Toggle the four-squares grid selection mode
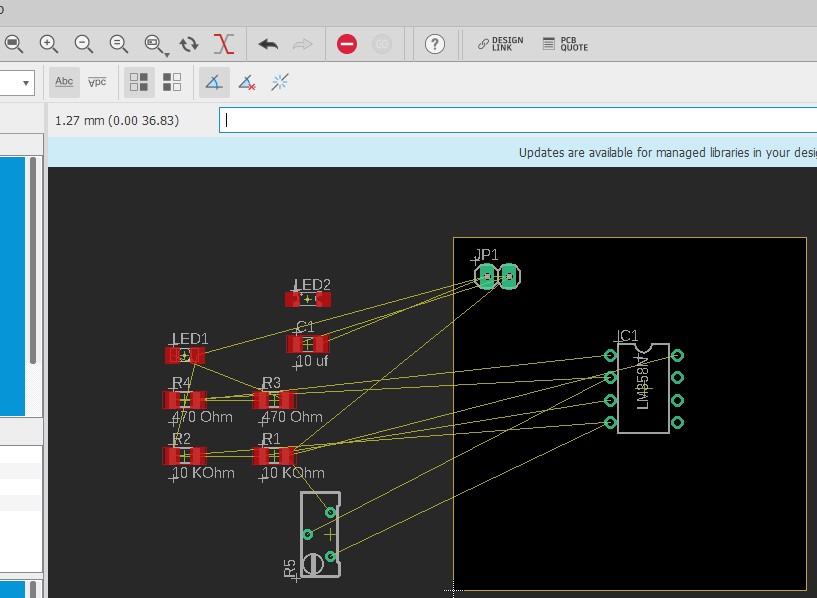817x598 pixels. coord(139,82)
